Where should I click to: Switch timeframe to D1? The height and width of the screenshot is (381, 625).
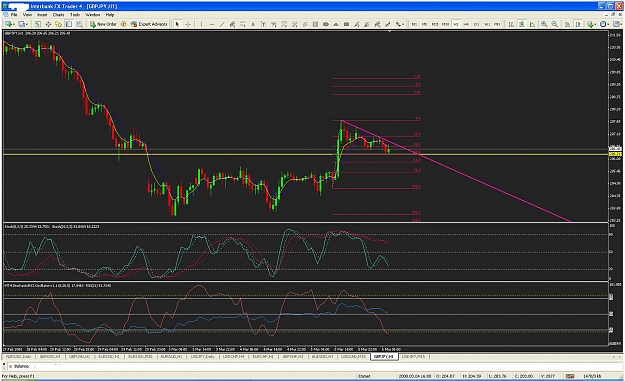tap(476, 24)
